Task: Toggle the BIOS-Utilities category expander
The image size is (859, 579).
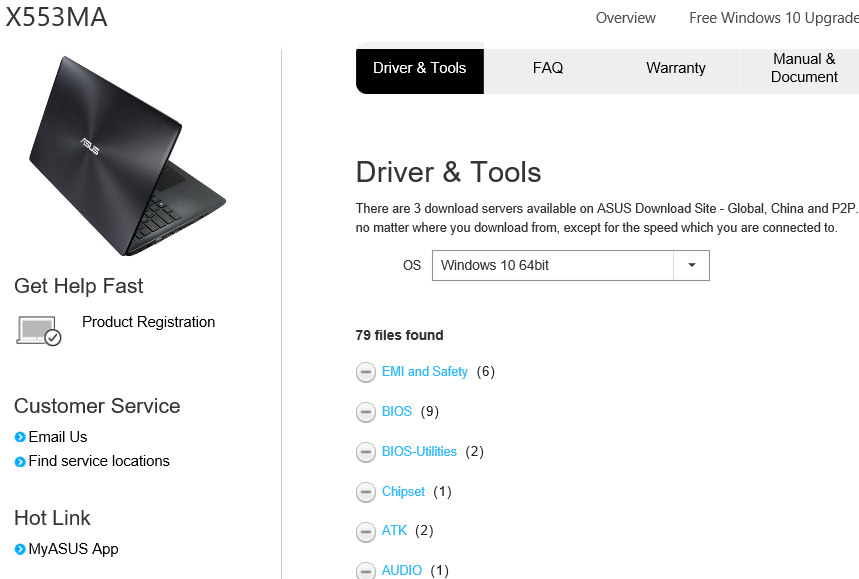Action: pyautogui.click(x=365, y=452)
